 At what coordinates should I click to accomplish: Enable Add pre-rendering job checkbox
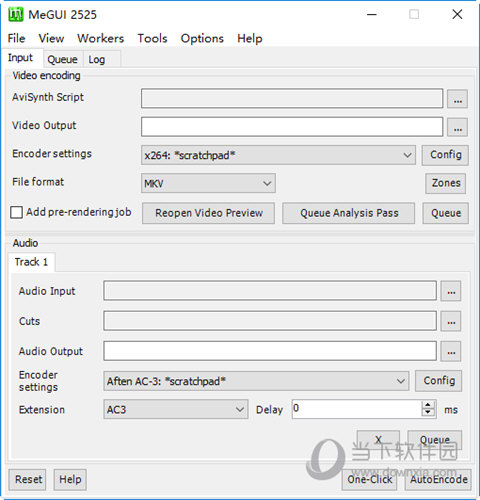(x=16, y=212)
